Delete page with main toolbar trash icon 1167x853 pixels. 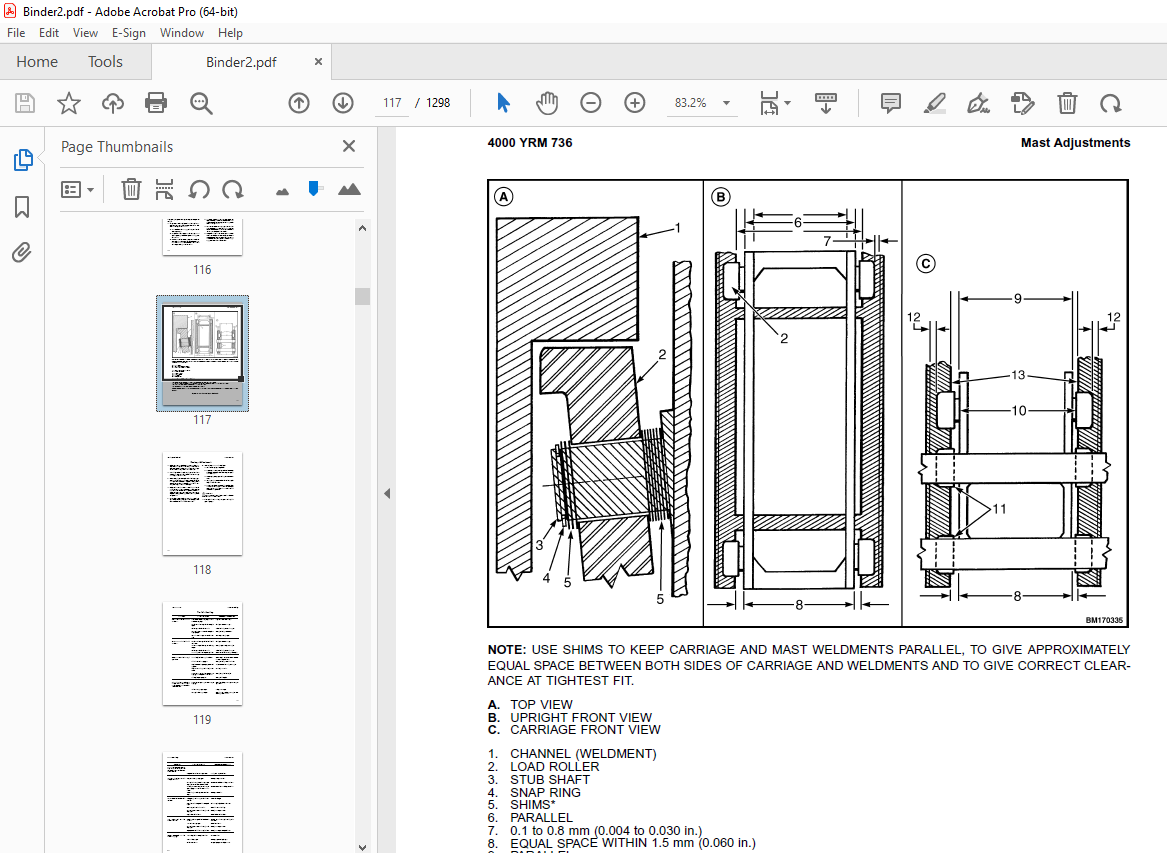[1067, 103]
